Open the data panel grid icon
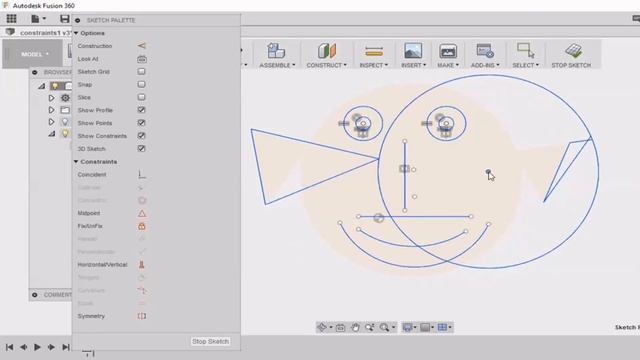This screenshot has height=360, width=640. coord(11,18)
